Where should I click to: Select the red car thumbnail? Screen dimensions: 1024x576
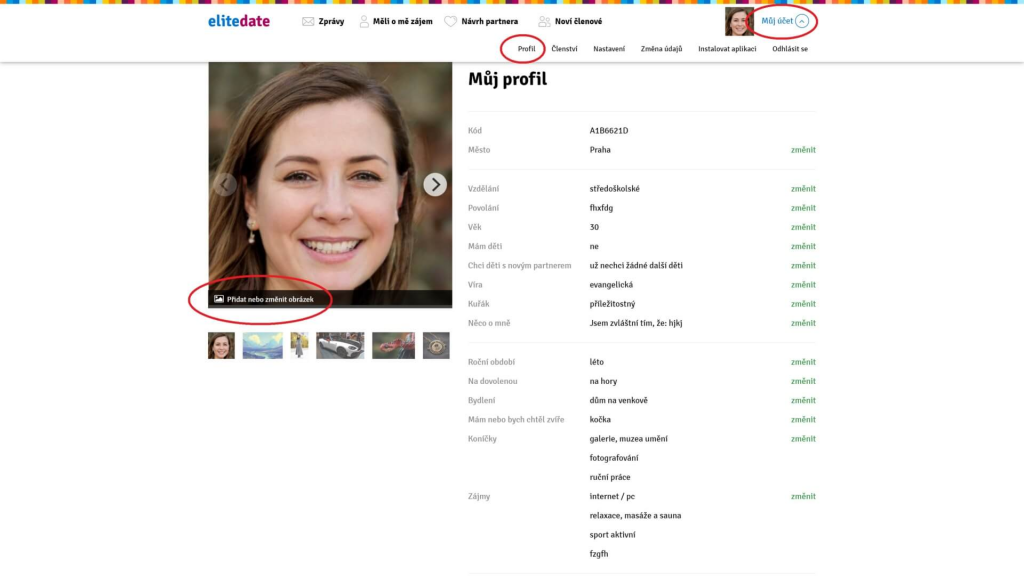coord(393,345)
